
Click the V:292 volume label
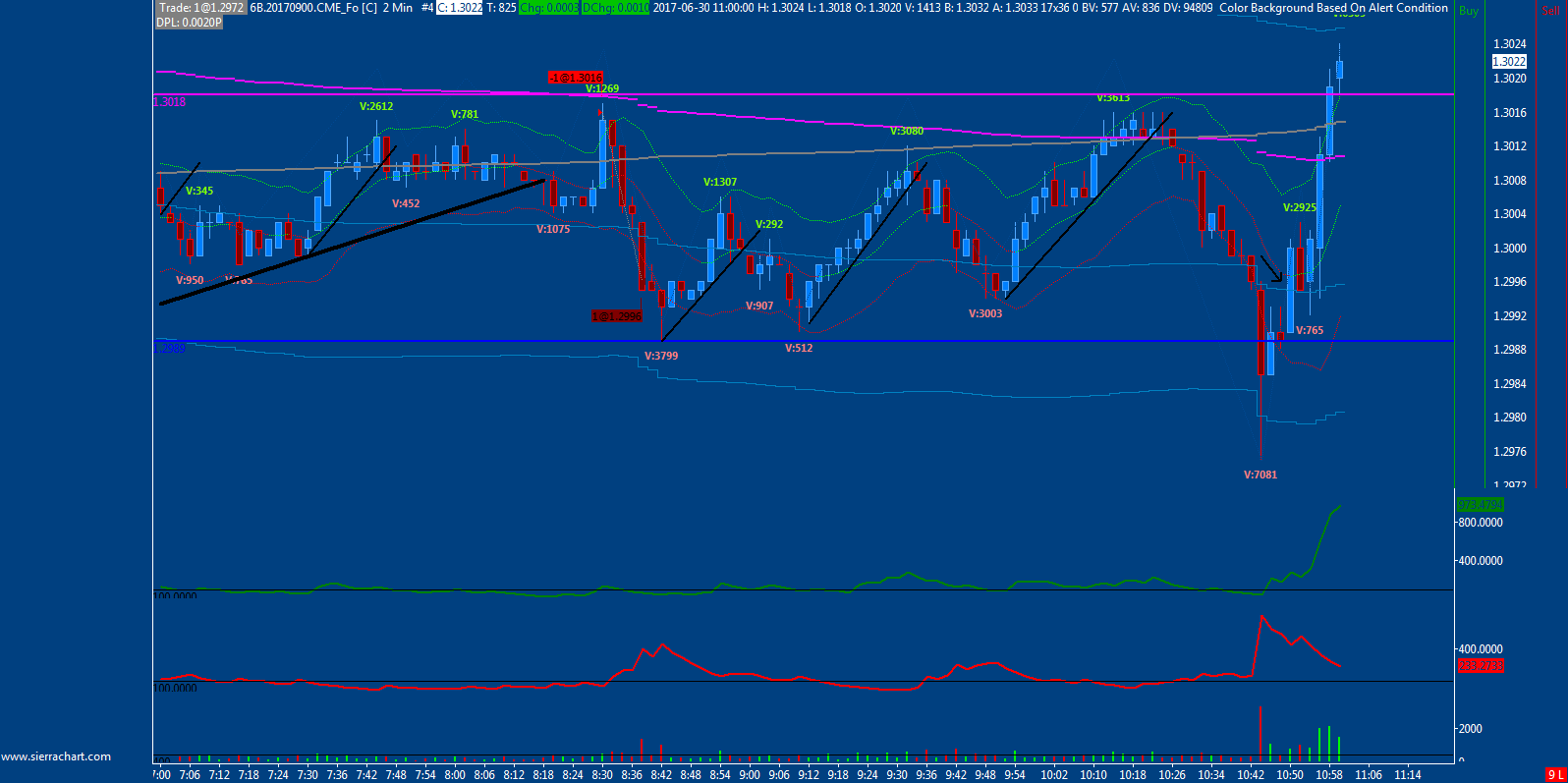point(769,224)
